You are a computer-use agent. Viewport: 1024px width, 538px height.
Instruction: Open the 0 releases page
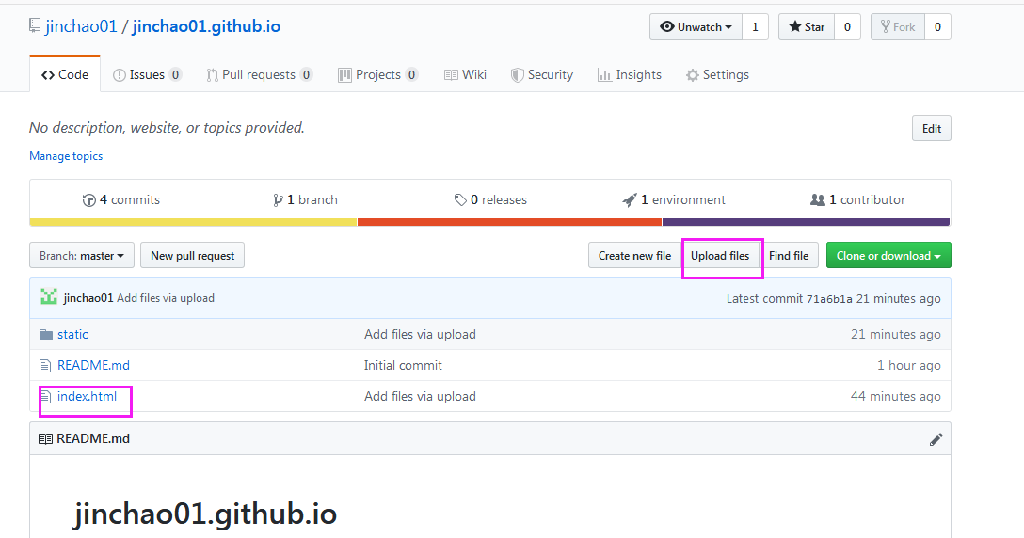(490, 200)
